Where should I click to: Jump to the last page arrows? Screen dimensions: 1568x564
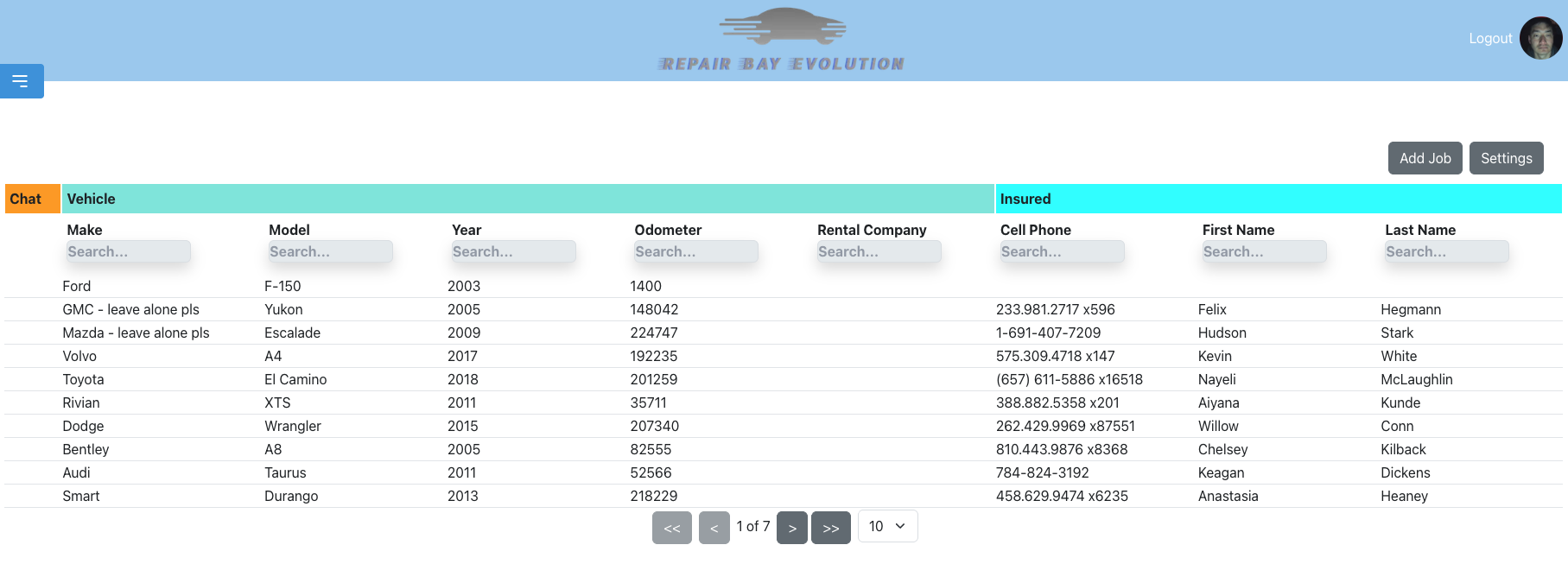(830, 528)
